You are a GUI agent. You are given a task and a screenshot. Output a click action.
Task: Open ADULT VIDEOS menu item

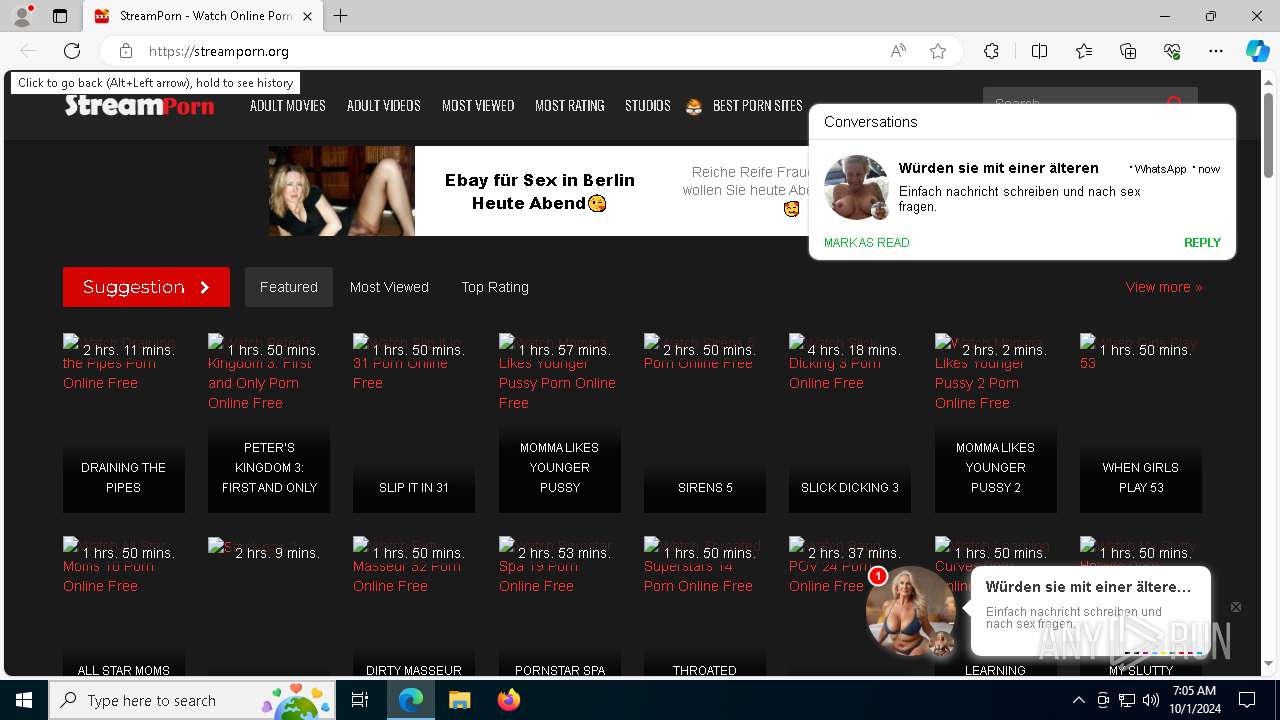383,105
